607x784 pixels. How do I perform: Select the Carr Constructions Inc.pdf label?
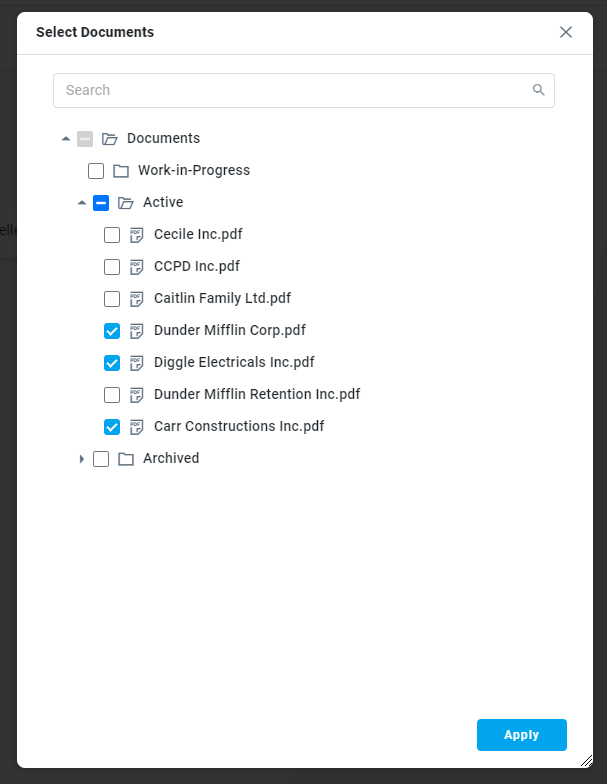(239, 426)
